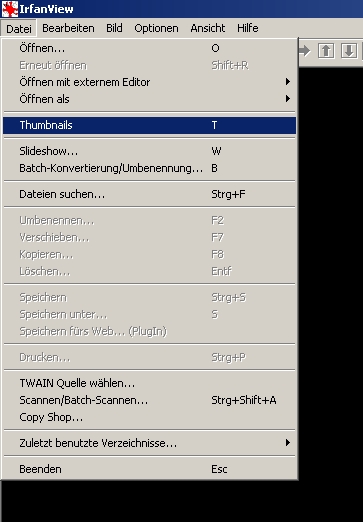Click the down arrow toolbar button
The height and width of the screenshot is (522, 363).
(349, 51)
